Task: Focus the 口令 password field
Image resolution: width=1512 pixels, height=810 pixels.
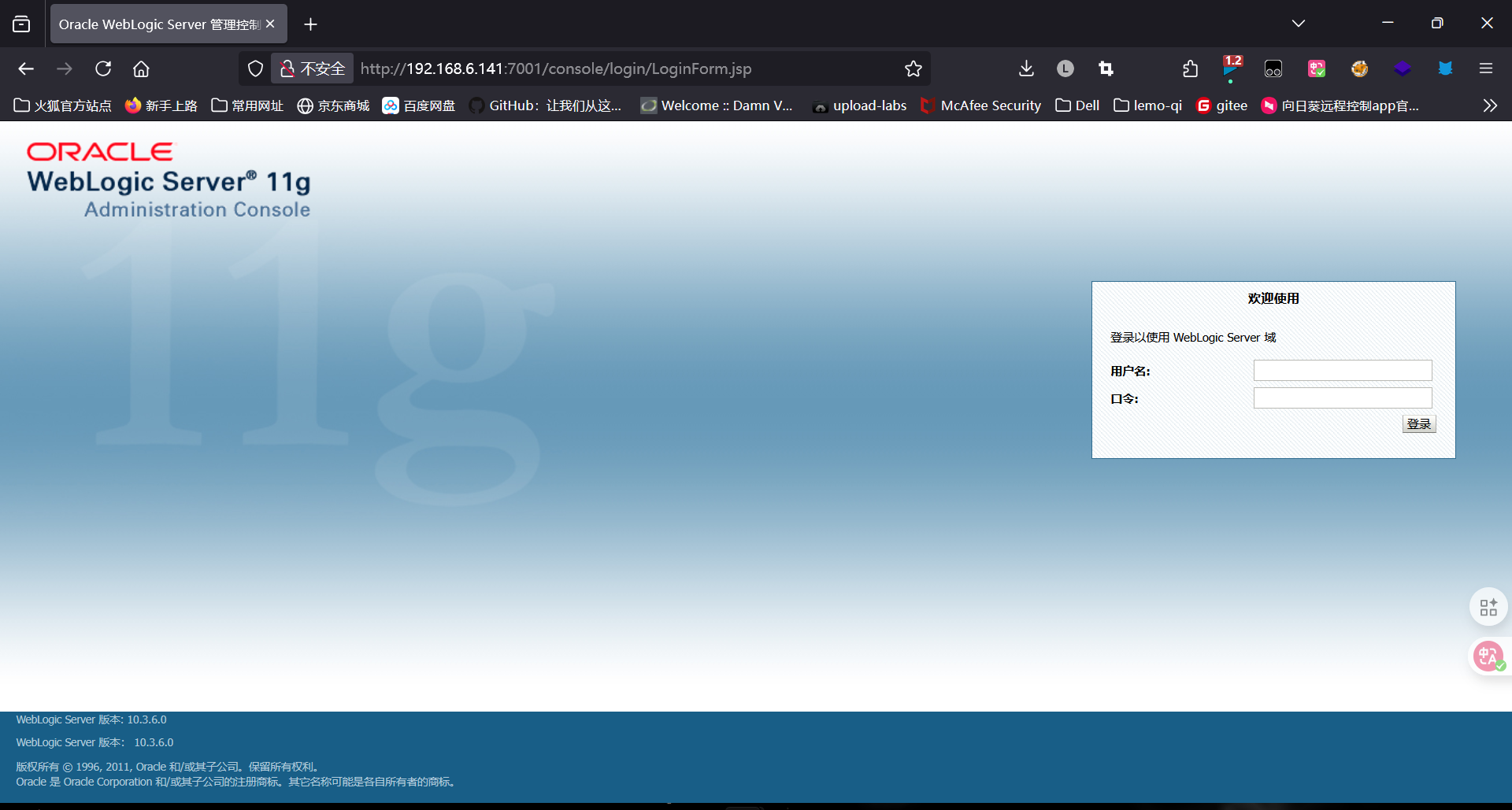Action: [1343, 398]
